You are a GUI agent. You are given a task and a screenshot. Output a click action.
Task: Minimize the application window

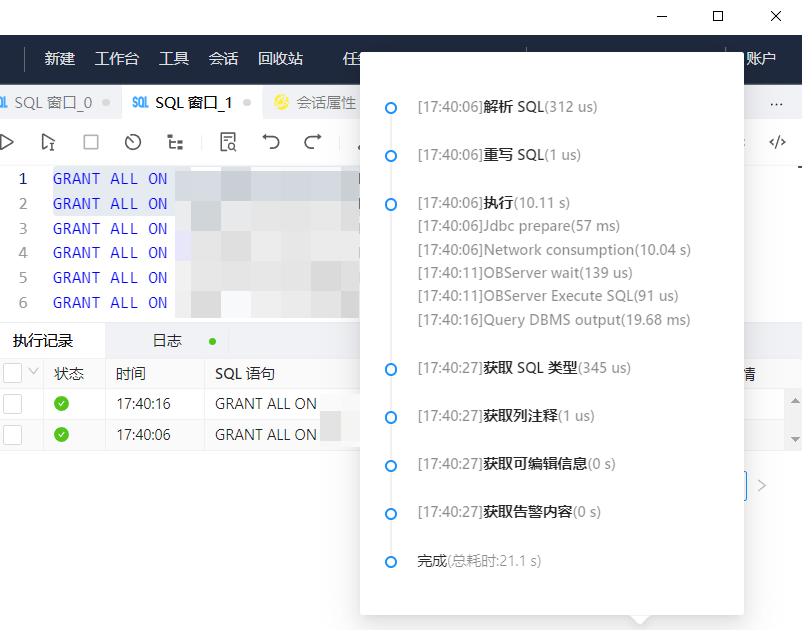coord(662,16)
